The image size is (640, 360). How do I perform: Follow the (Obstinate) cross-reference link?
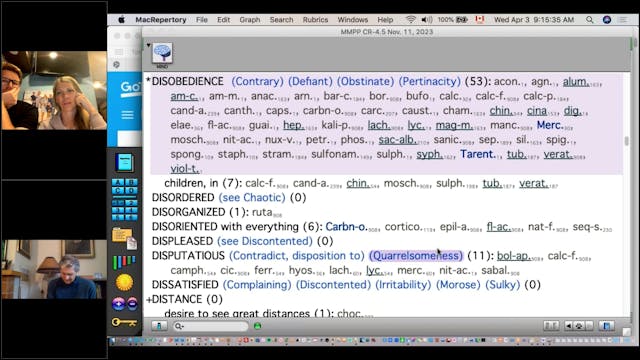tap(365, 81)
